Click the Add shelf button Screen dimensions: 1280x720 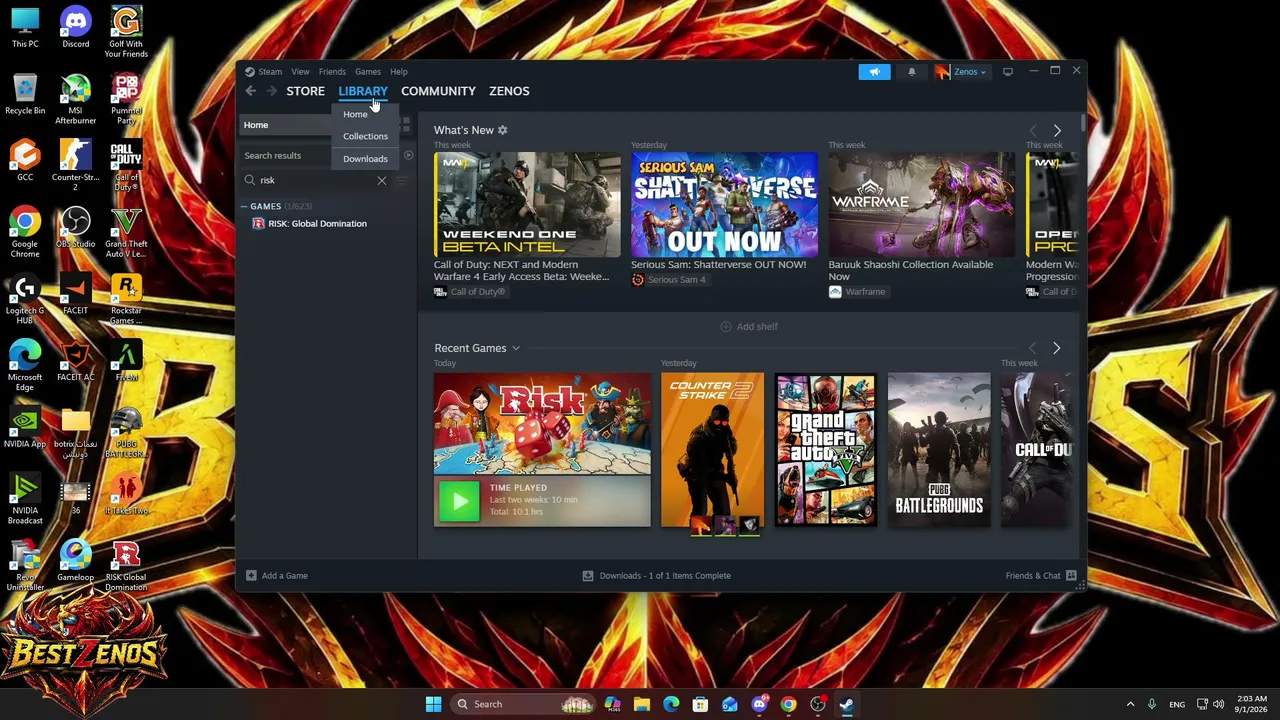[x=749, y=327]
